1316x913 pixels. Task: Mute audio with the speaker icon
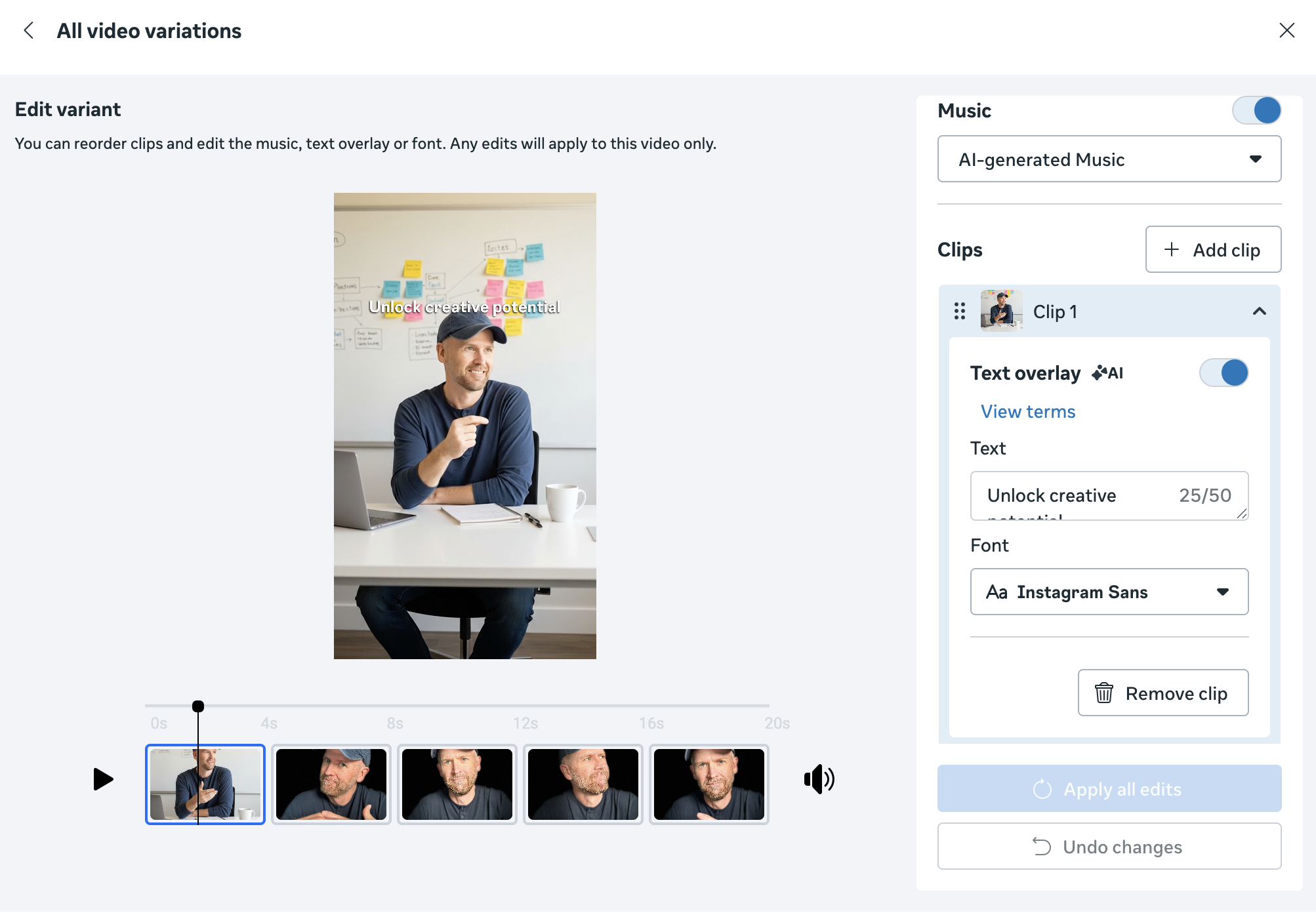(x=819, y=779)
